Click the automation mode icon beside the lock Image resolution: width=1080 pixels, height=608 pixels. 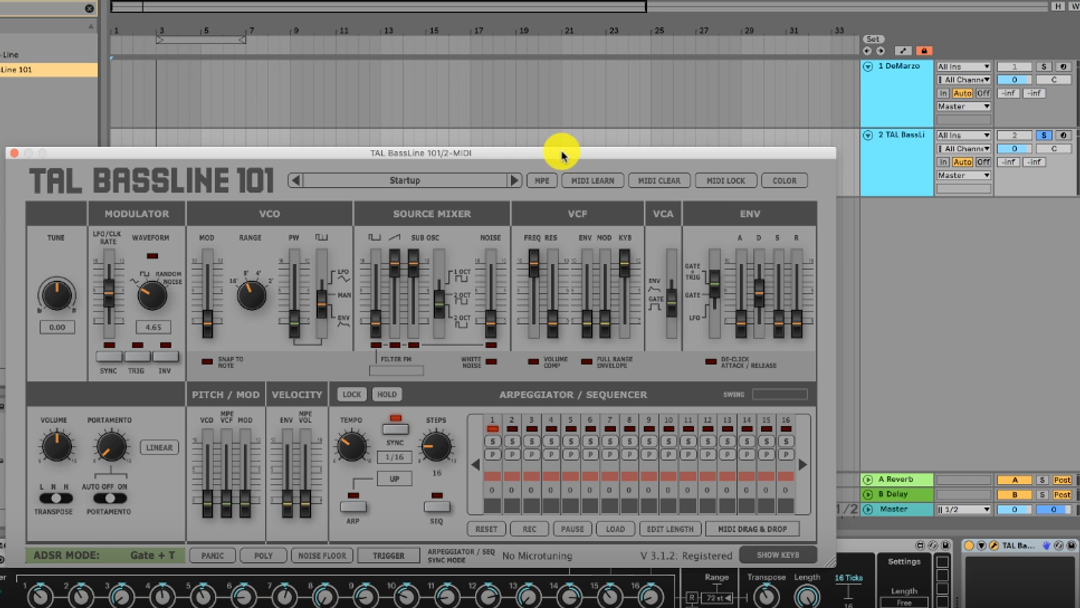pyautogui.click(x=903, y=51)
